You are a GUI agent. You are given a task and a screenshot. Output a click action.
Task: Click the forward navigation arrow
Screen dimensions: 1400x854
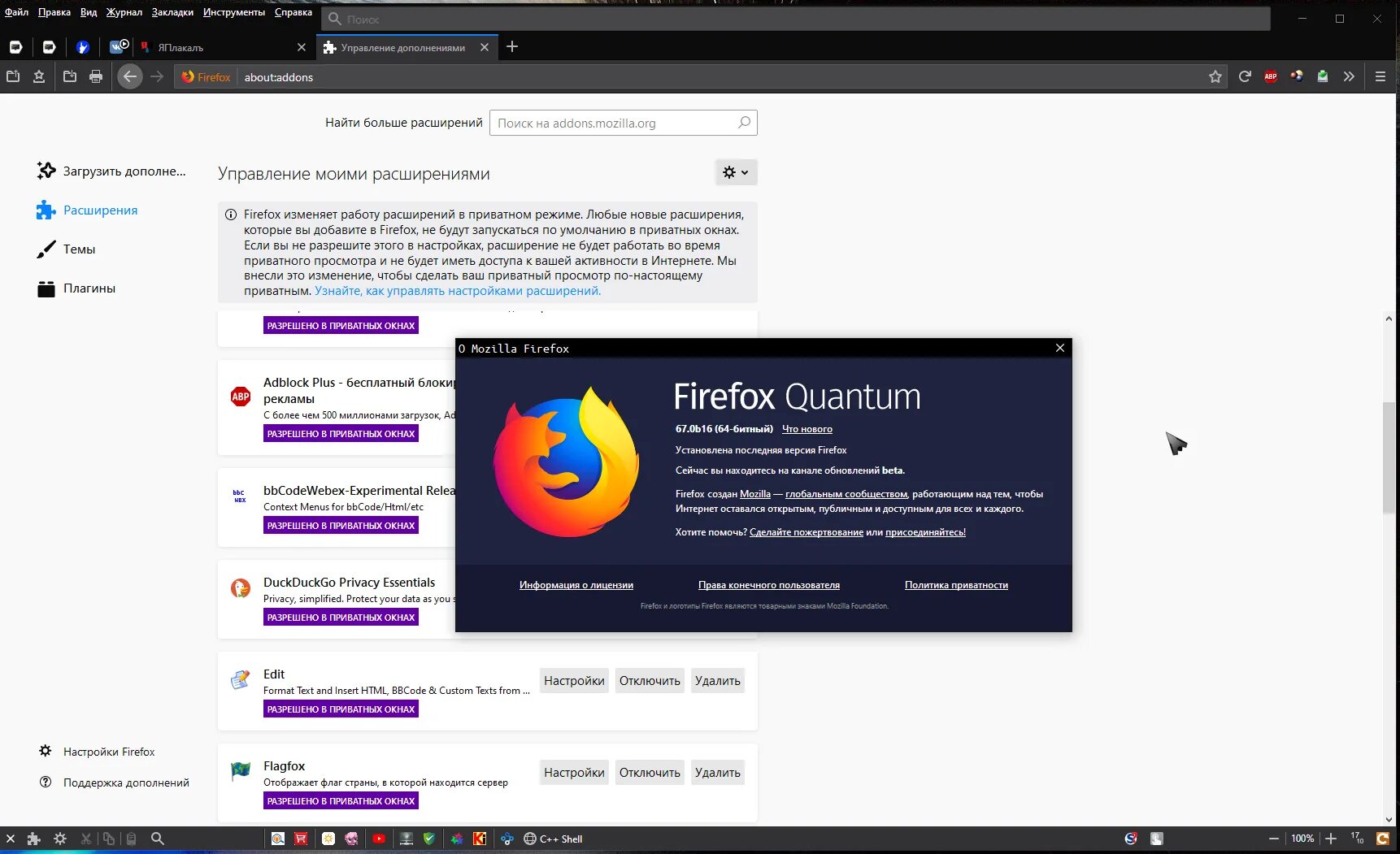158,76
